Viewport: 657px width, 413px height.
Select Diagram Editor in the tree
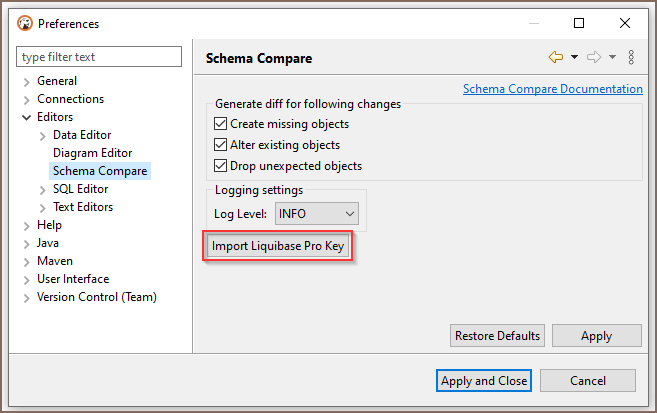point(92,153)
